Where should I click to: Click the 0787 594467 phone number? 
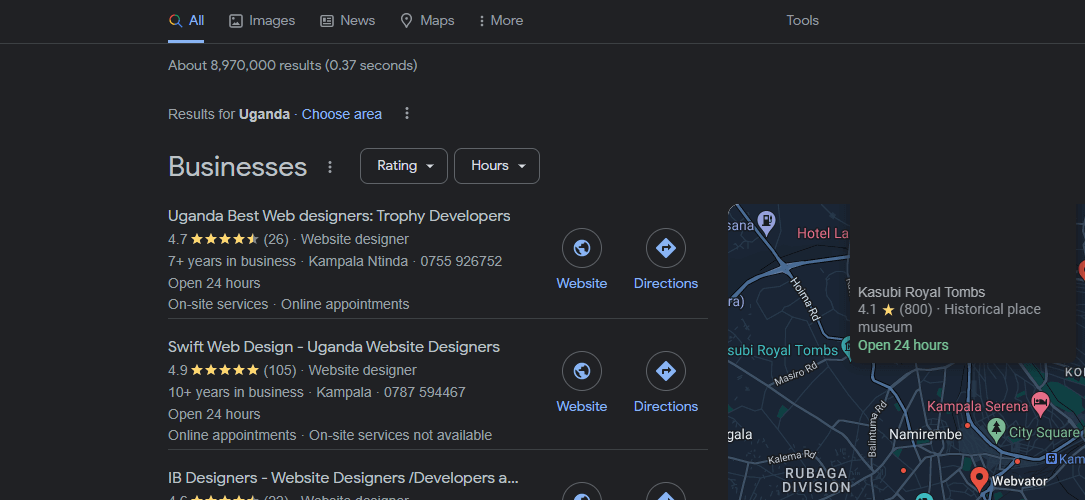pos(424,393)
